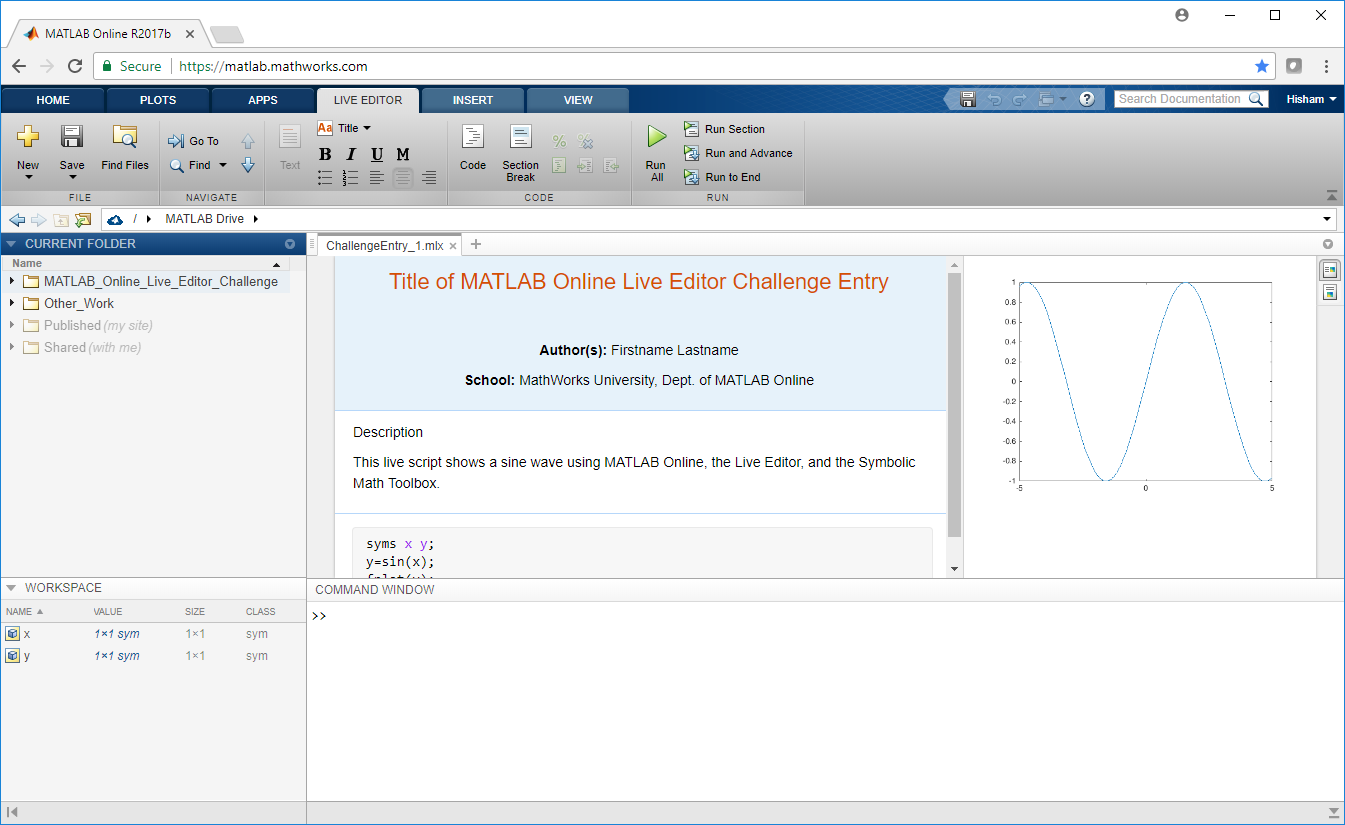1345x825 pixels.
Task: Click the Run to End icon
Action: pyautogui.click(x=692, y=177)
